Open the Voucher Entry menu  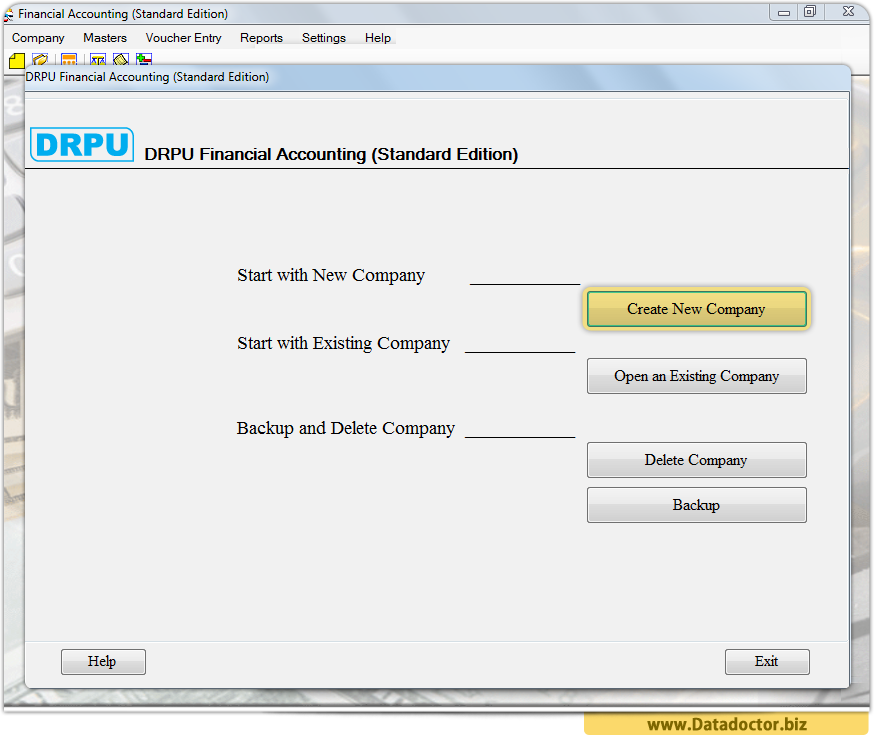pos(183,38)
